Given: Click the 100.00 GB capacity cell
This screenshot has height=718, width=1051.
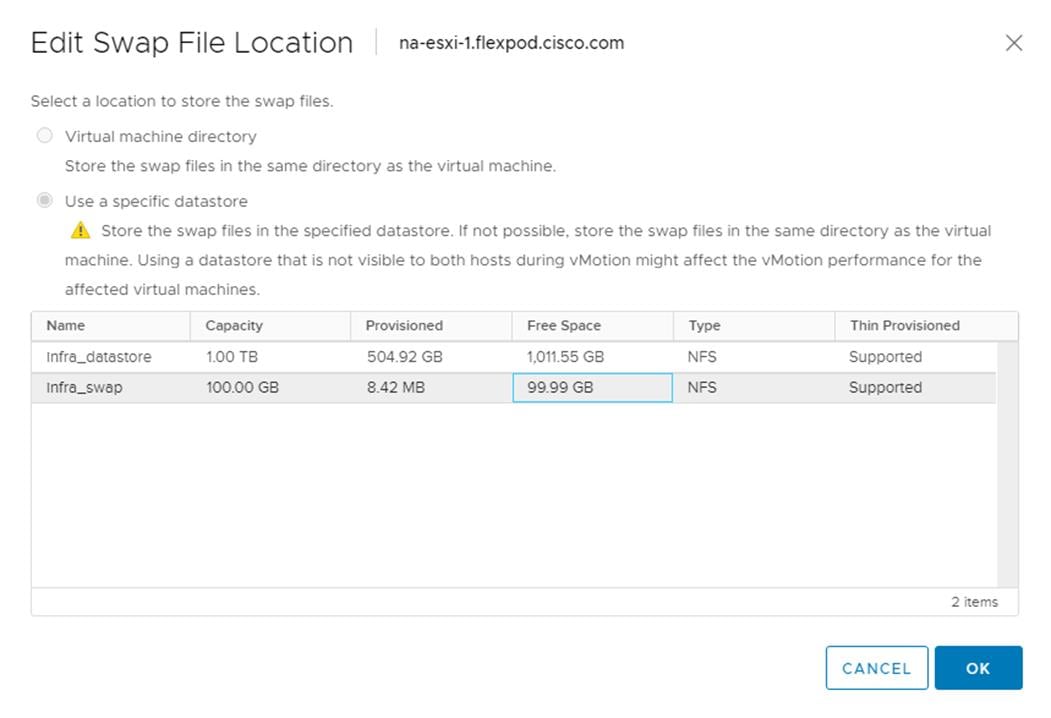Looking at the screenshot, I should [243, 387].
